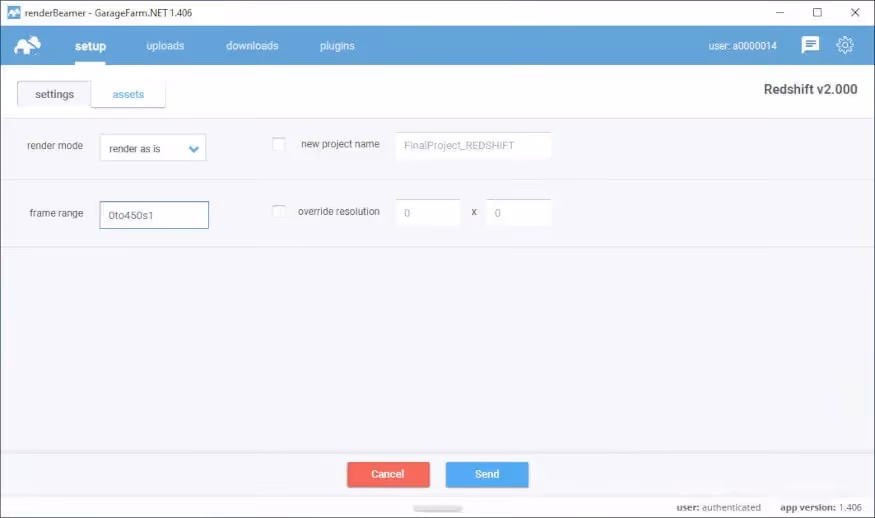Image resolution: width=875 pixels, height=518 pixels.
Task: Click the resolution height field
Action: click(x=519, y=213)
